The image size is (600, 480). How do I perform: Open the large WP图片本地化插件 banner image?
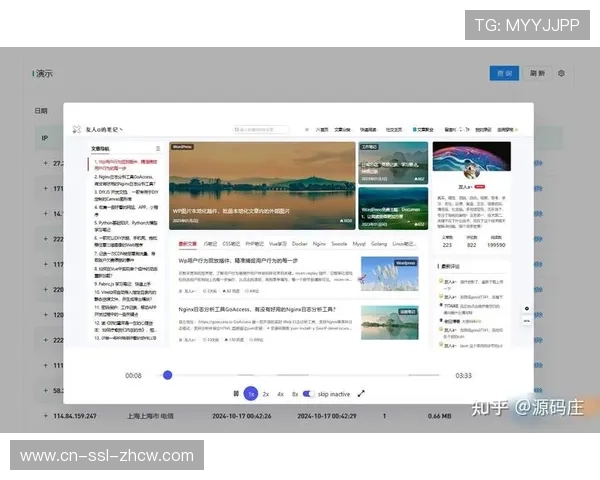[262, 186]
